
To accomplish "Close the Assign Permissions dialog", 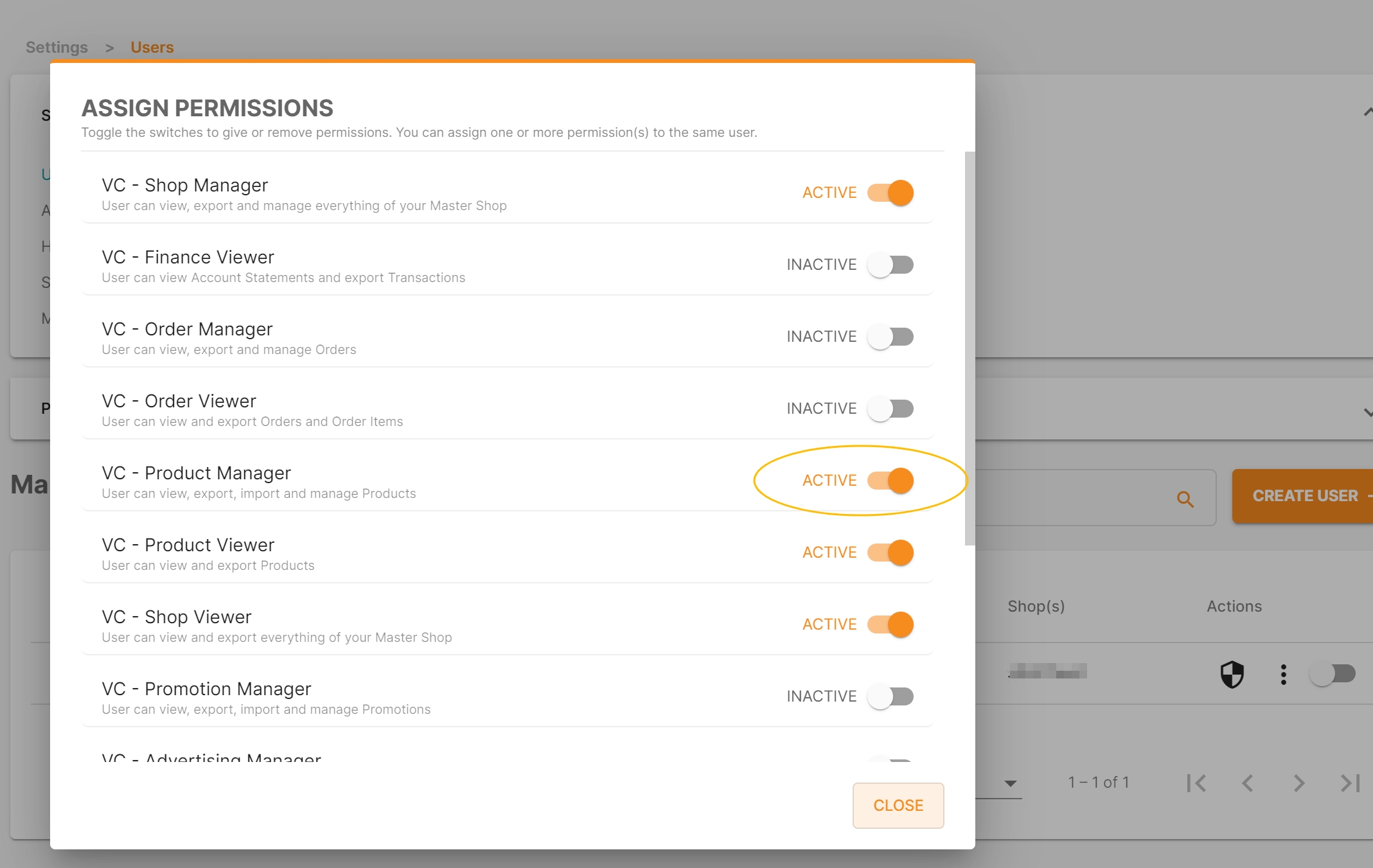I will pyautogui.click(x=898, y=806).
